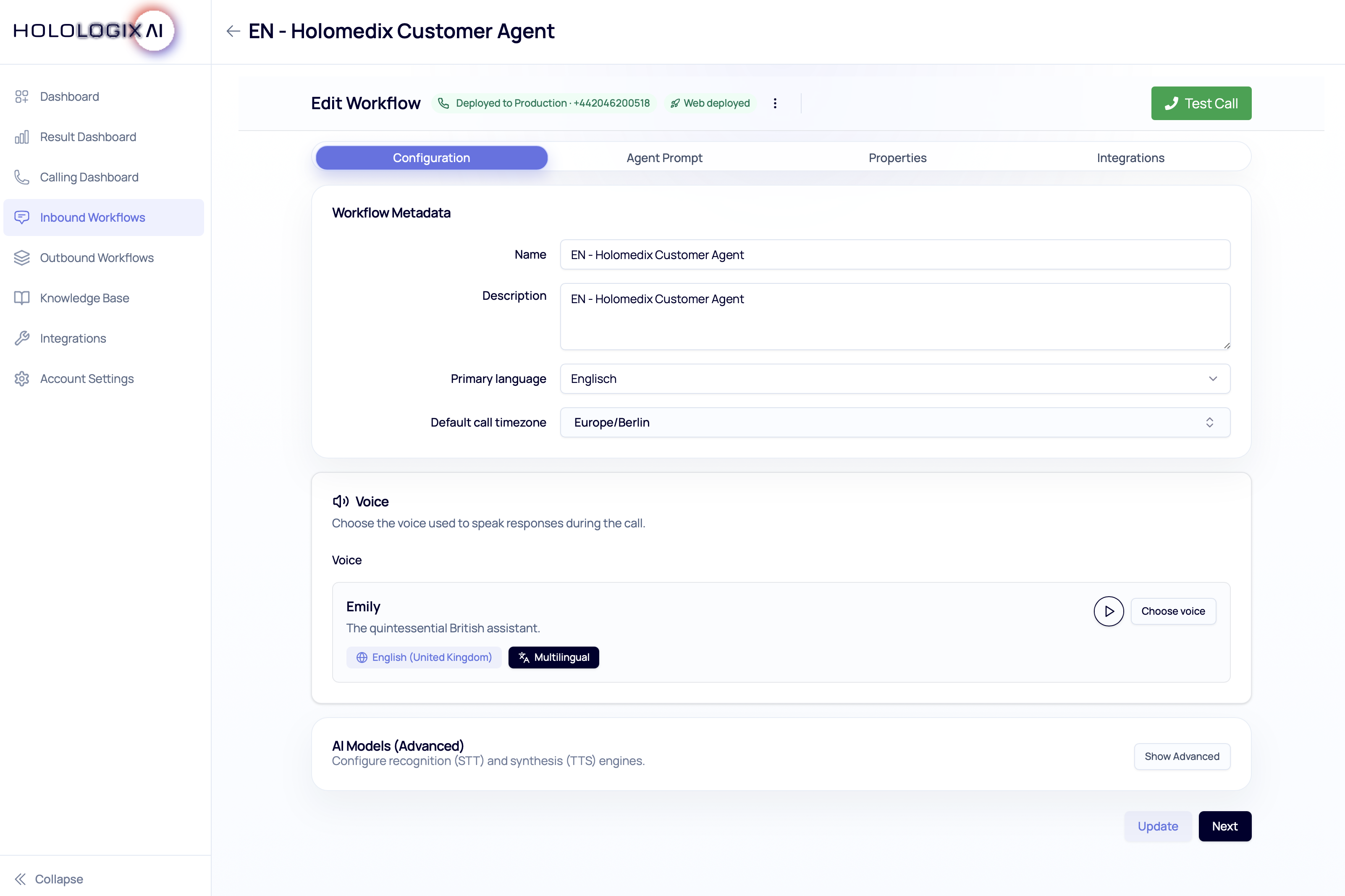This screenshot has height=896, width=1345.
Task: Click the Update button
Action: point(1158,826)
